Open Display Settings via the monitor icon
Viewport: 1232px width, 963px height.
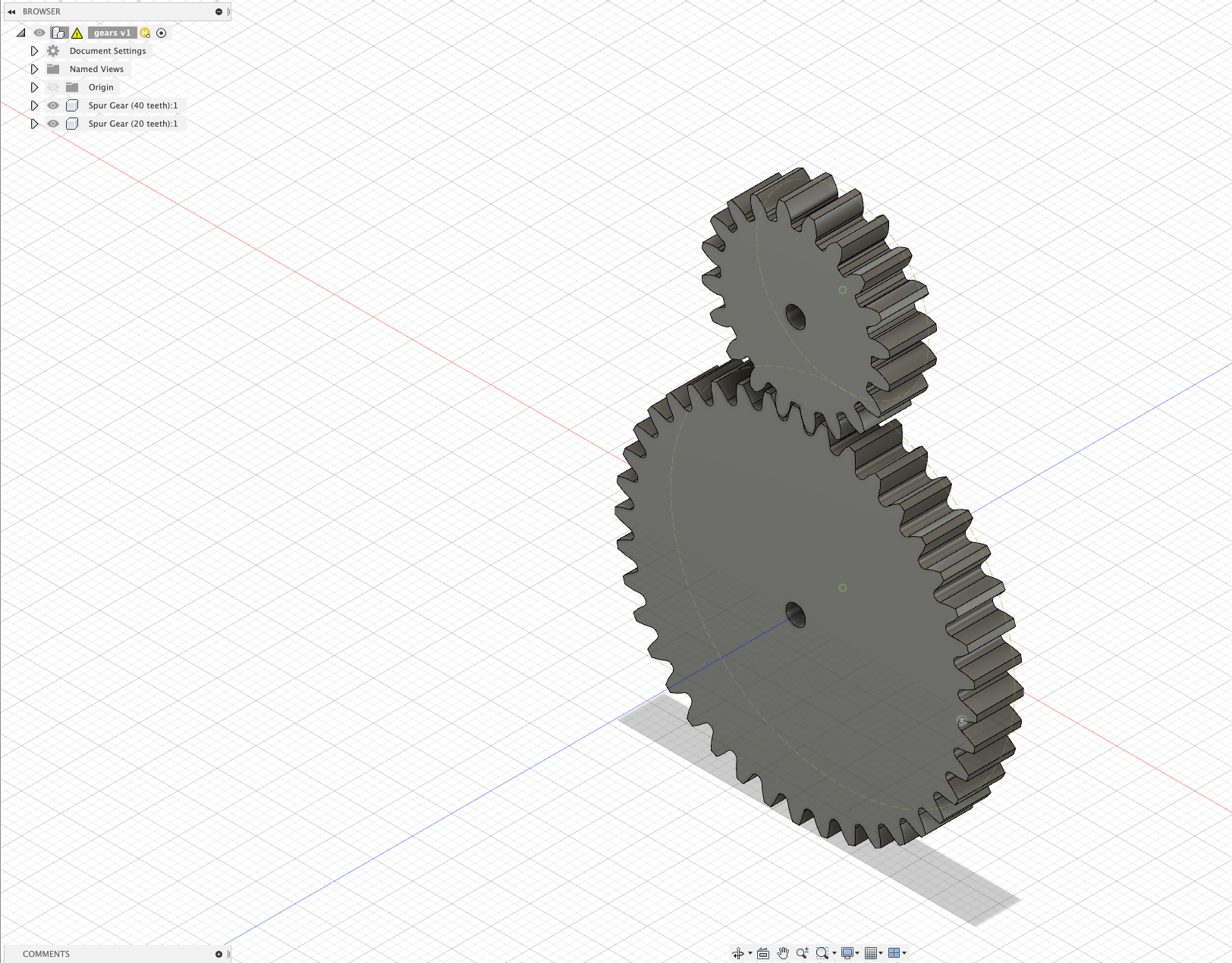pos(847,953)
